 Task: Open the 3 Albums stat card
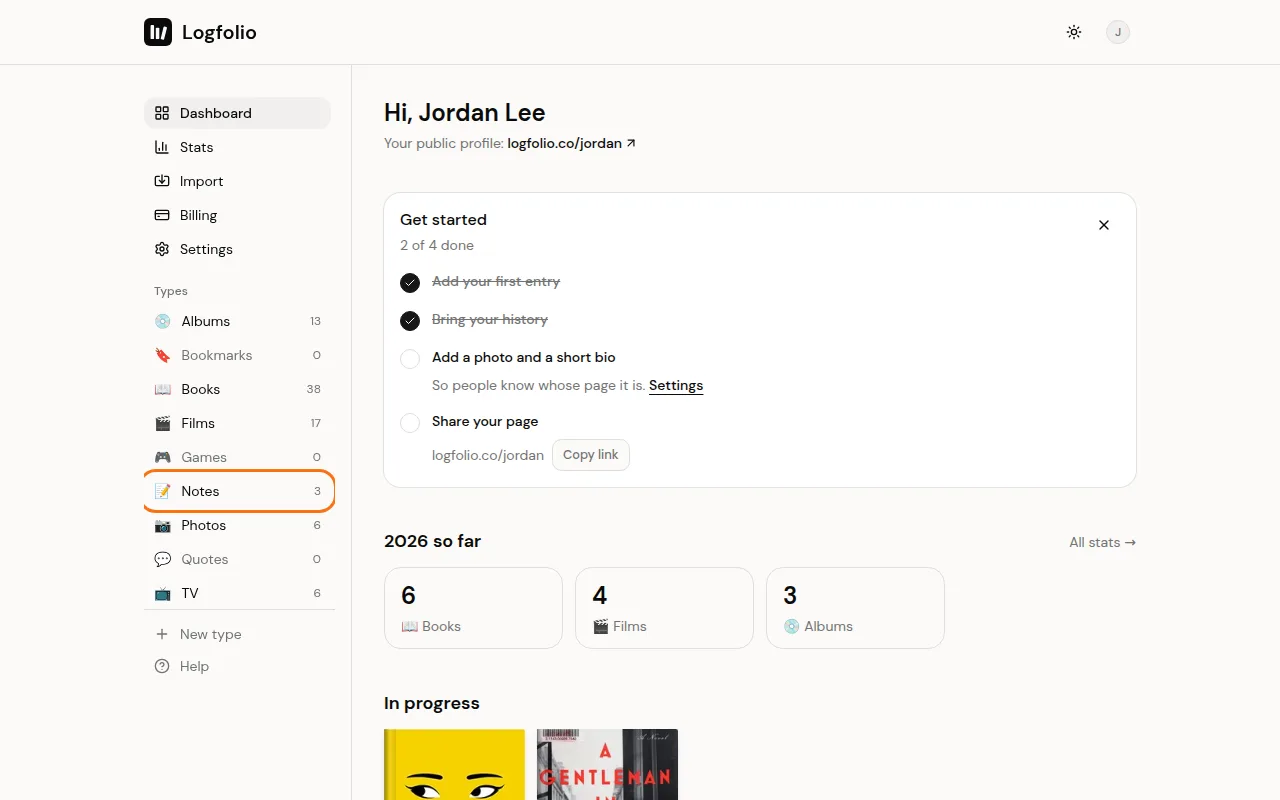[x=855, y=608]
